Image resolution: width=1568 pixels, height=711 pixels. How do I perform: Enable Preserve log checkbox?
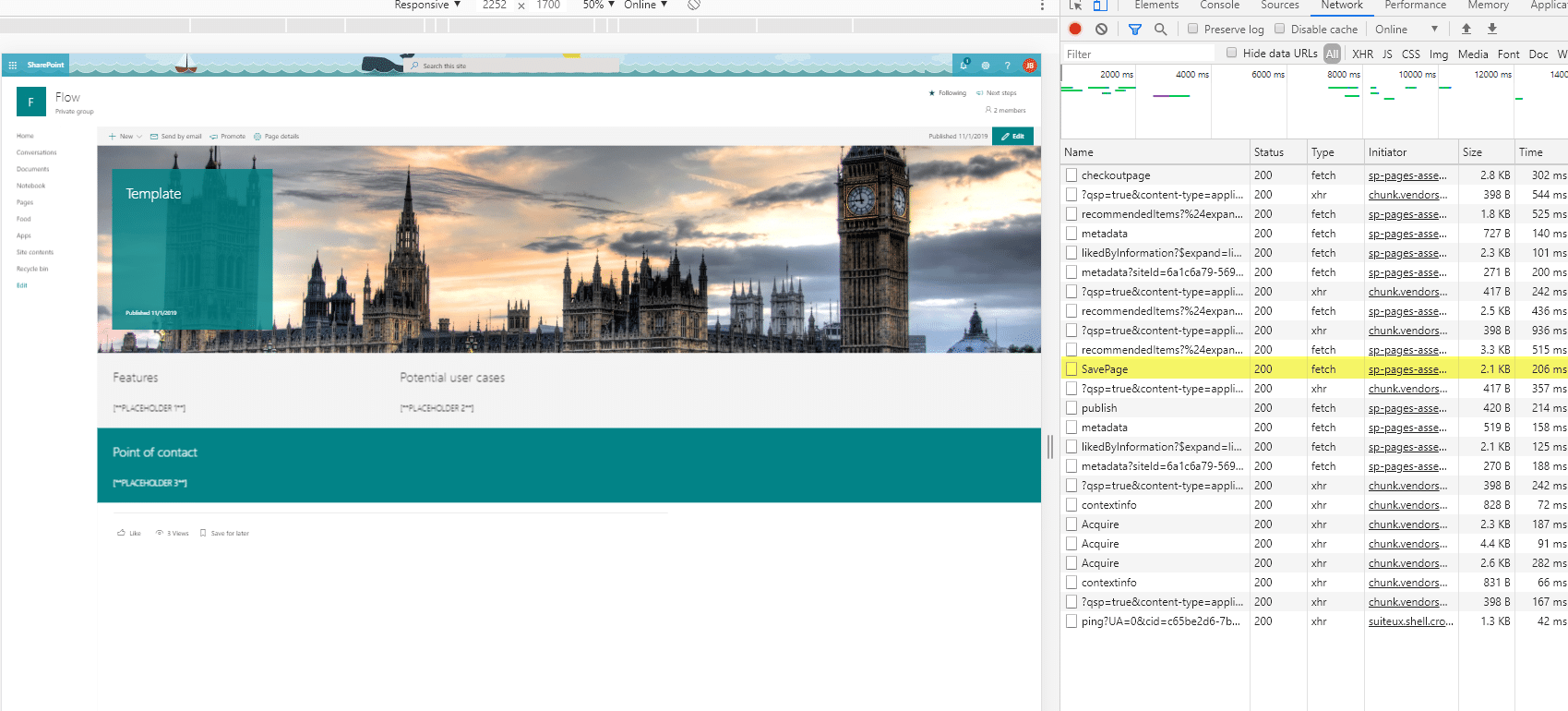point(1192,29)
